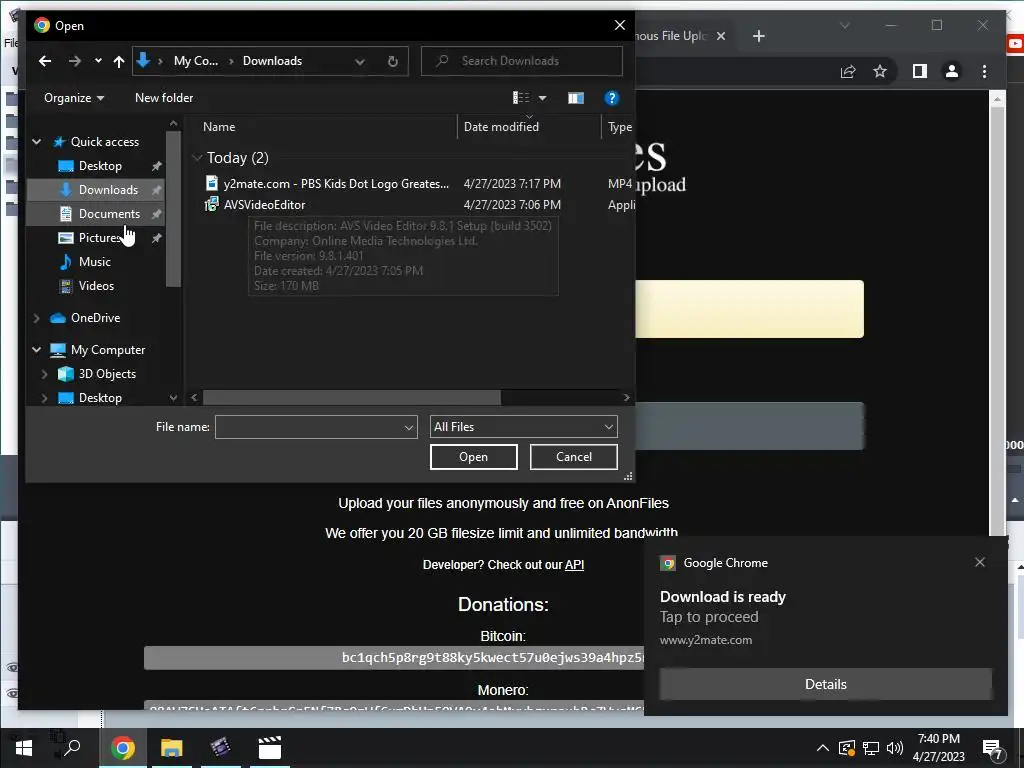1024x768 pixels.
Task: Switch to Chrome from taskbar
Action: point(122,748)
